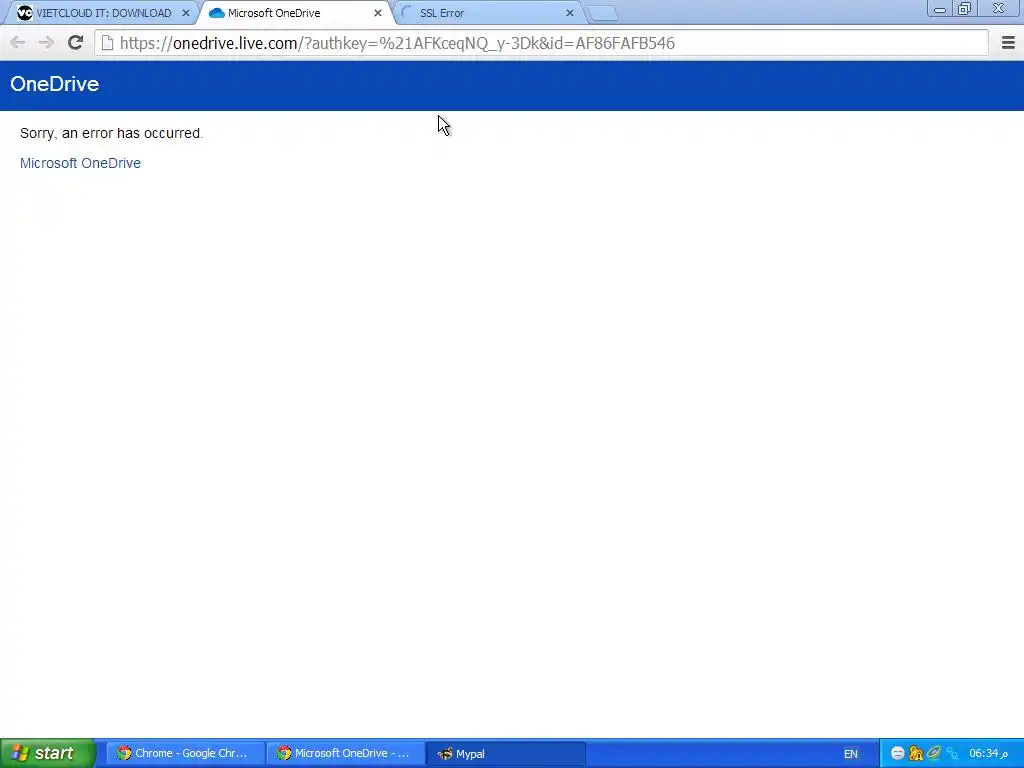
Task: Open the Chrome hamburger menu
Action: (x=1008, y=43)
